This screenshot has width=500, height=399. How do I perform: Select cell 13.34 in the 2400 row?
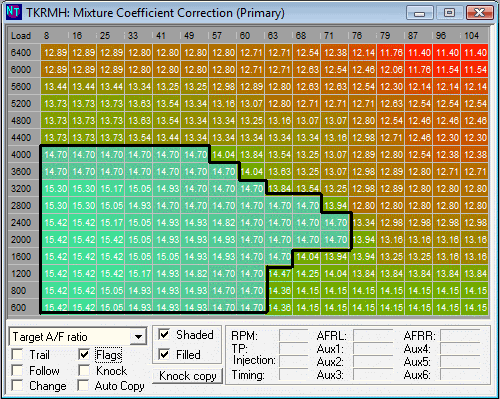click(363, 223)
